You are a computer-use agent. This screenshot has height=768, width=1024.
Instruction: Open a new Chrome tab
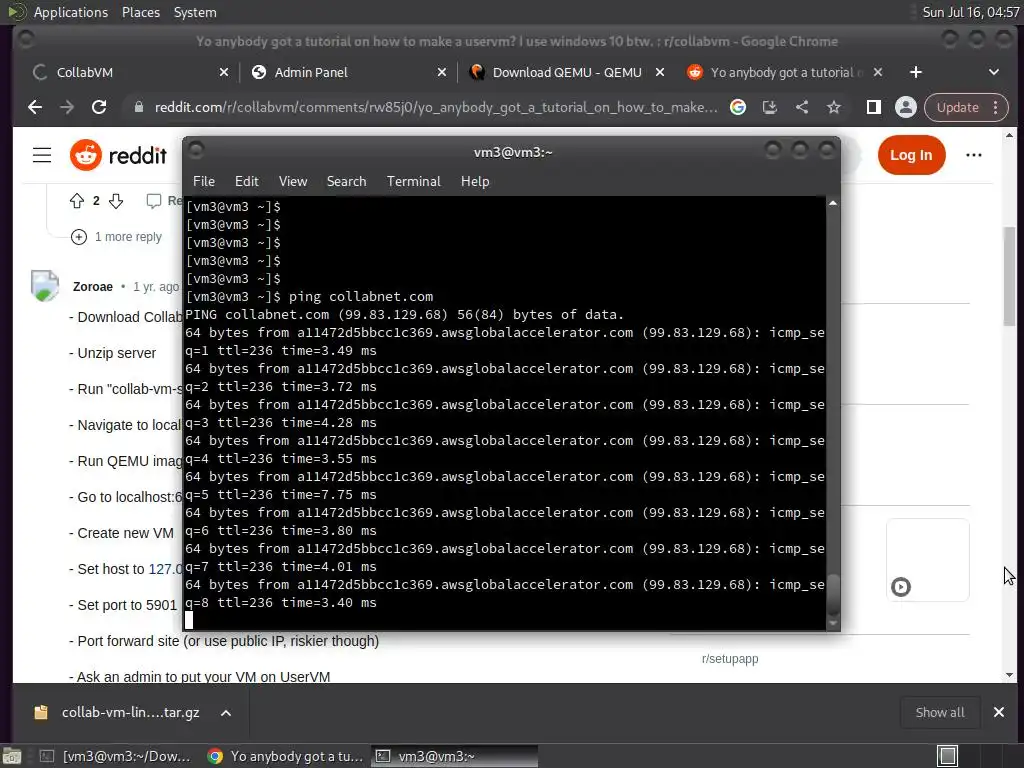coord(916,72)
